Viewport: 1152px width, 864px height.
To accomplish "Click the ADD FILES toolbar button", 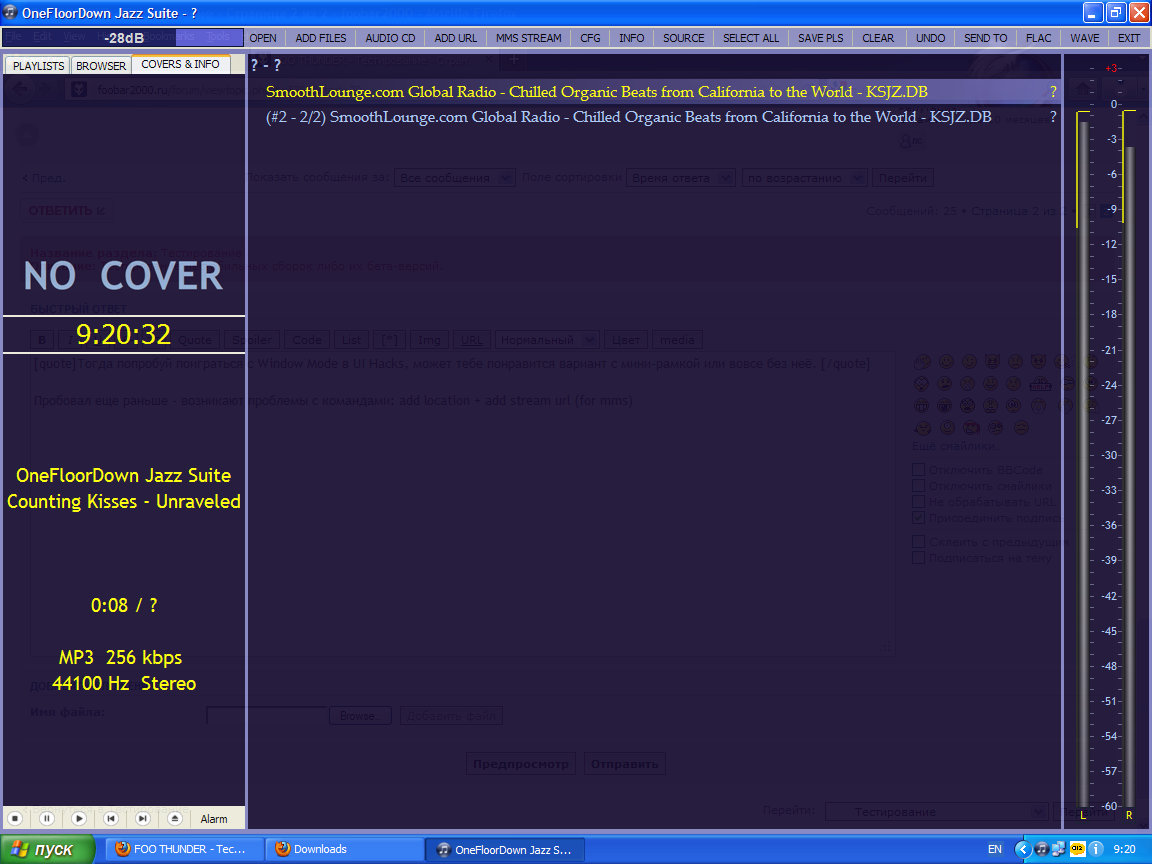I will (321, 38).
